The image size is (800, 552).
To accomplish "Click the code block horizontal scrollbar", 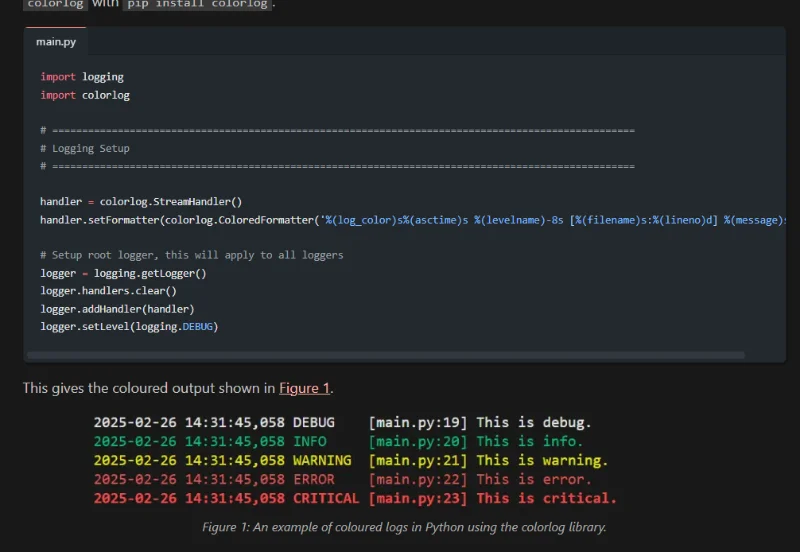I will pyautogui.click(x=385, y=355).
